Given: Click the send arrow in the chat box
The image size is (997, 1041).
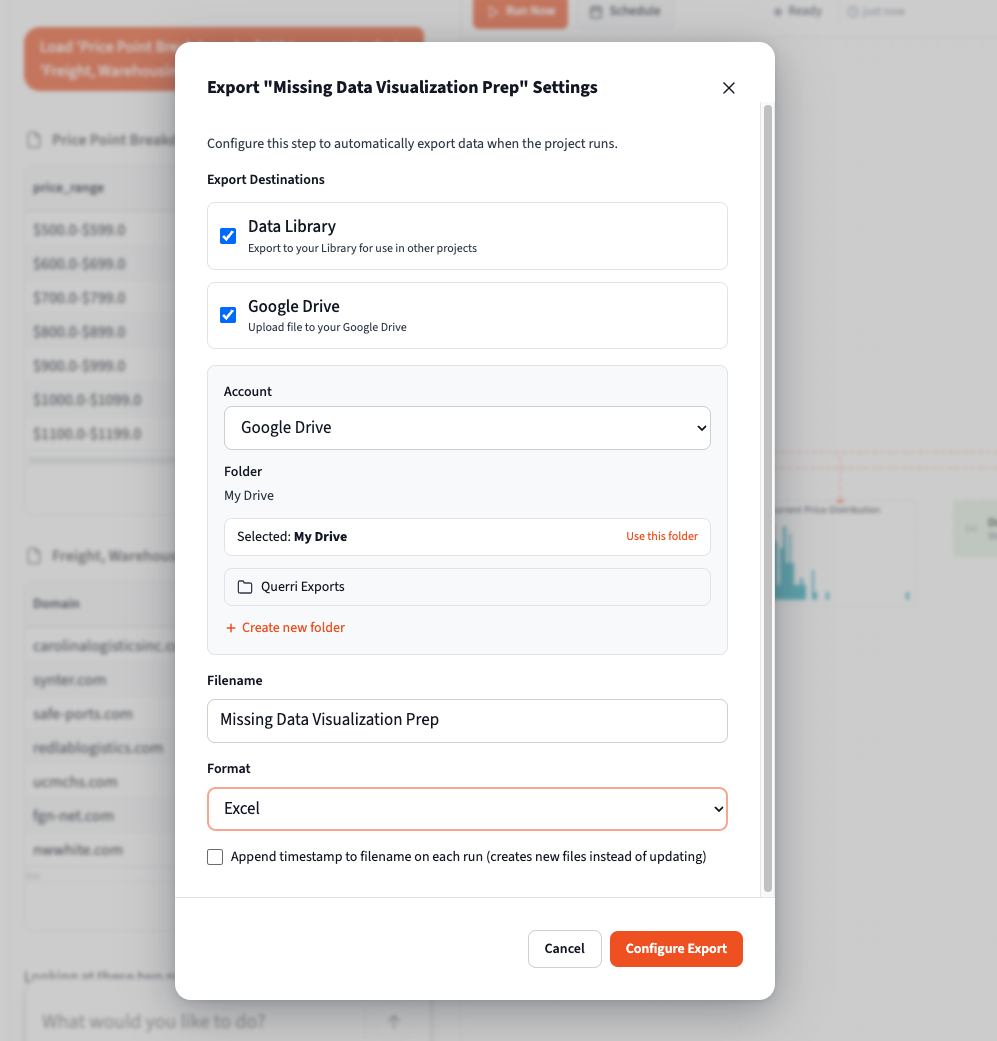Looking at the screenshot, I should [x=393, y=1021].
